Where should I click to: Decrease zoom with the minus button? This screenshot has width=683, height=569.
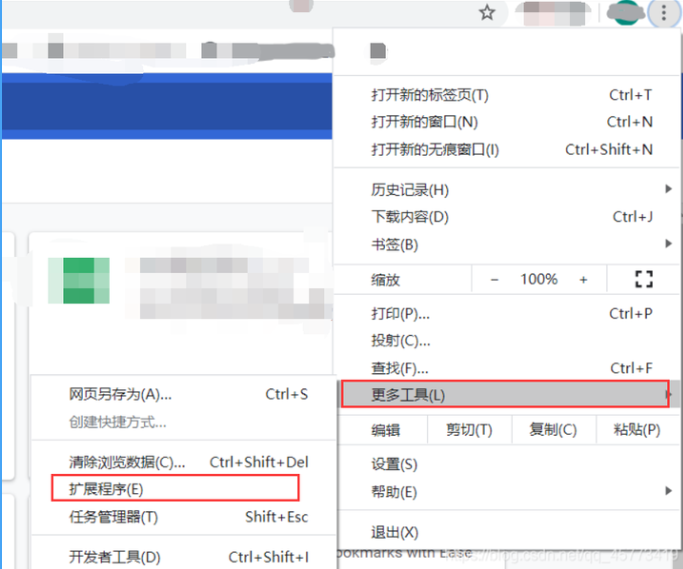click(x=494, y=280)
